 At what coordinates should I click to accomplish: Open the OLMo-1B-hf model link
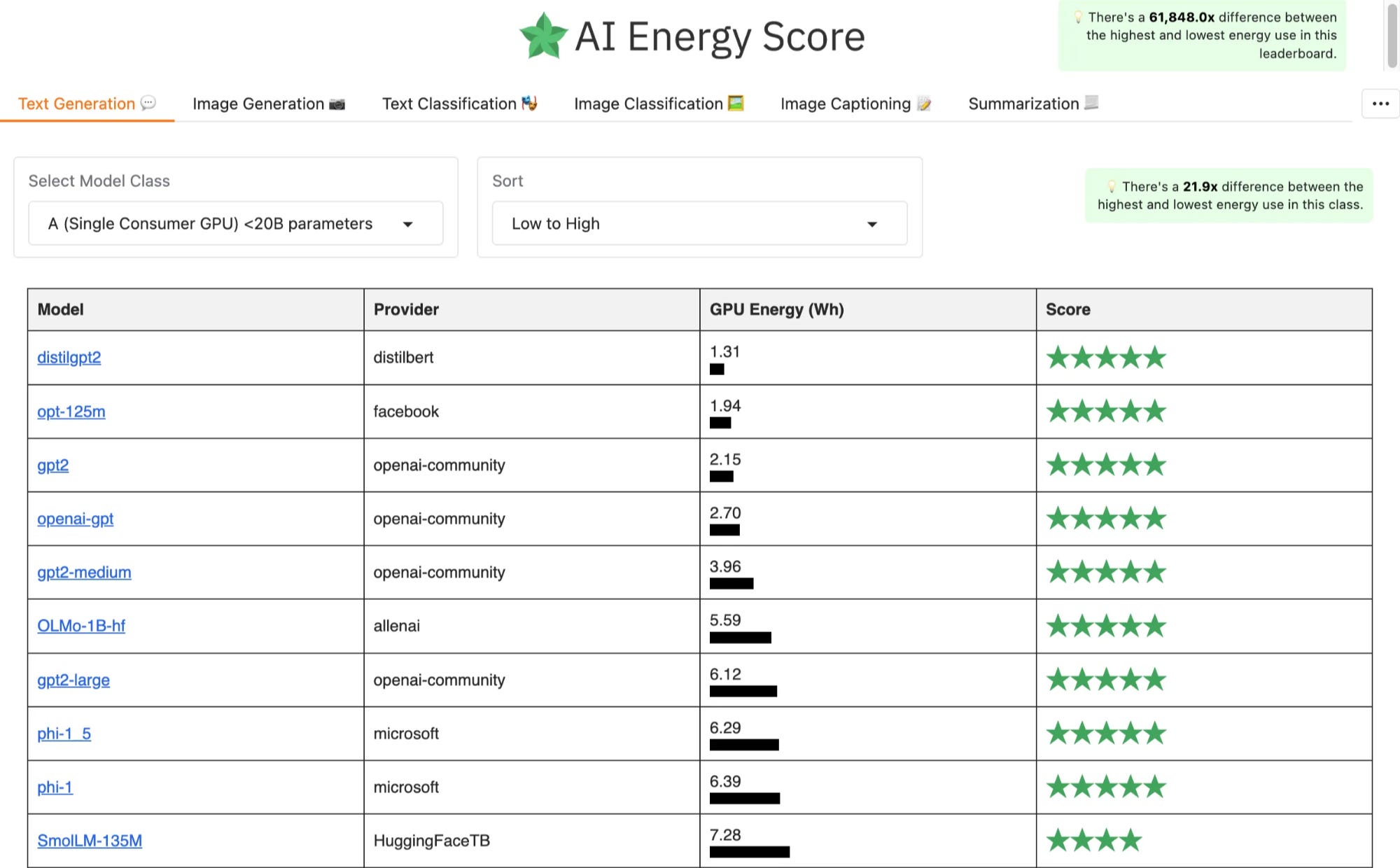click(81, 626)
